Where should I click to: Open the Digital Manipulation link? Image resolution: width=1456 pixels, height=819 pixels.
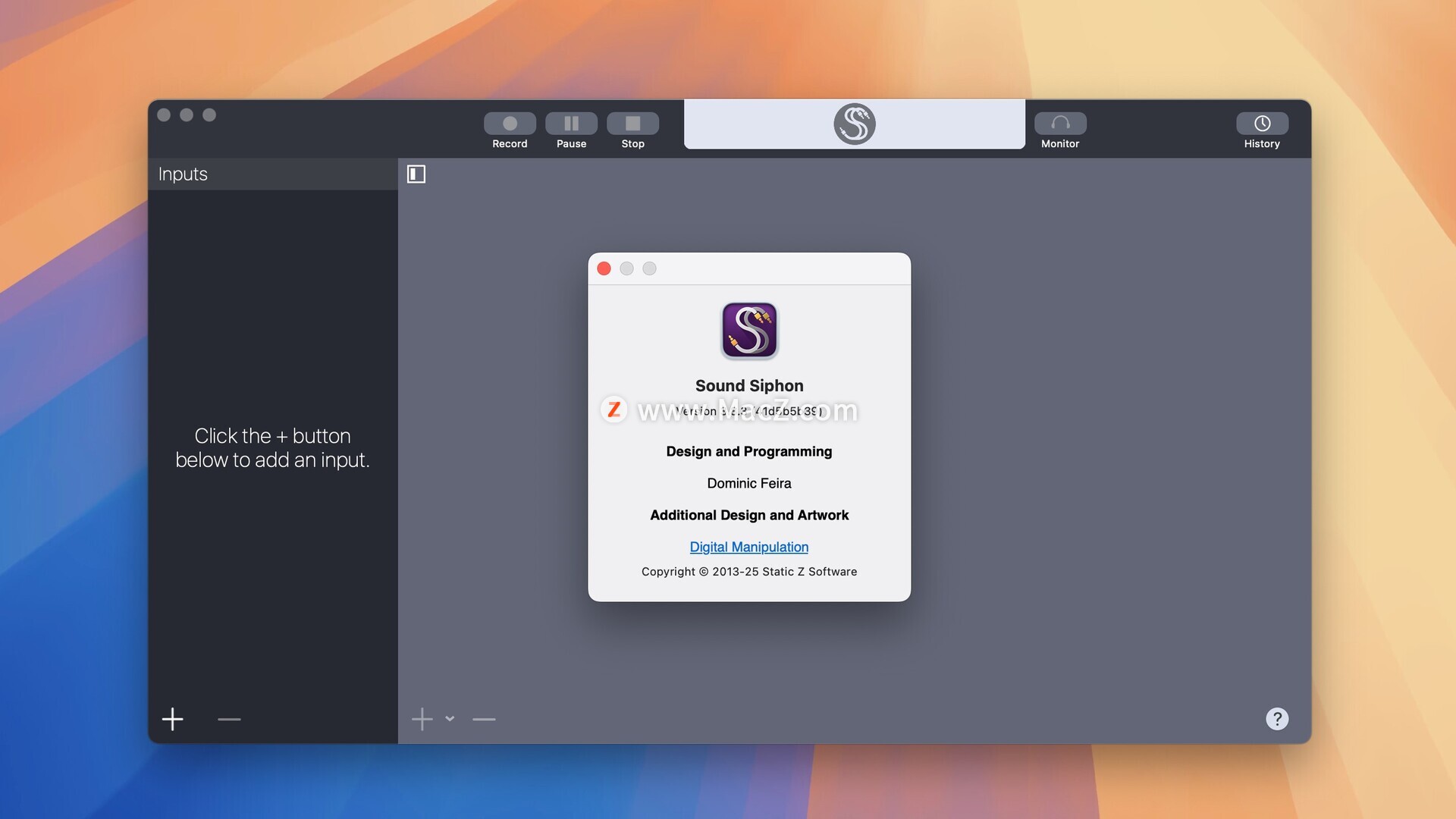(749, 547)
